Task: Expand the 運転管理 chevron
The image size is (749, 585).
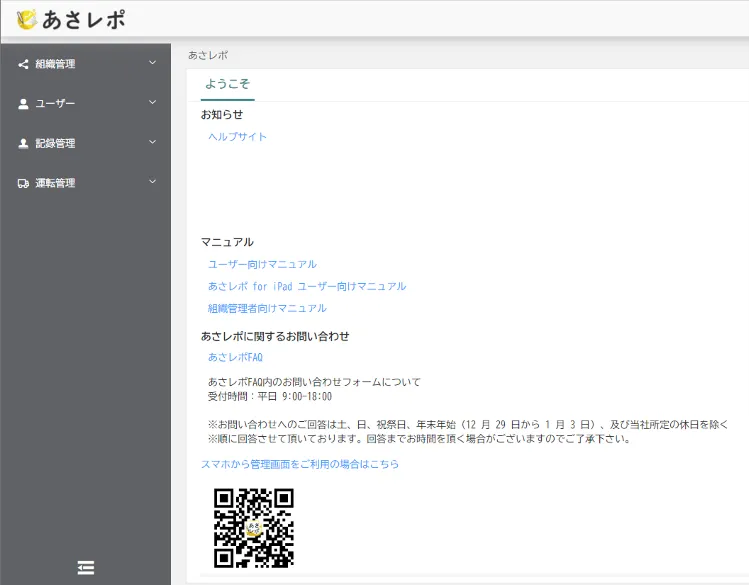Action: (x=152, y=181)
